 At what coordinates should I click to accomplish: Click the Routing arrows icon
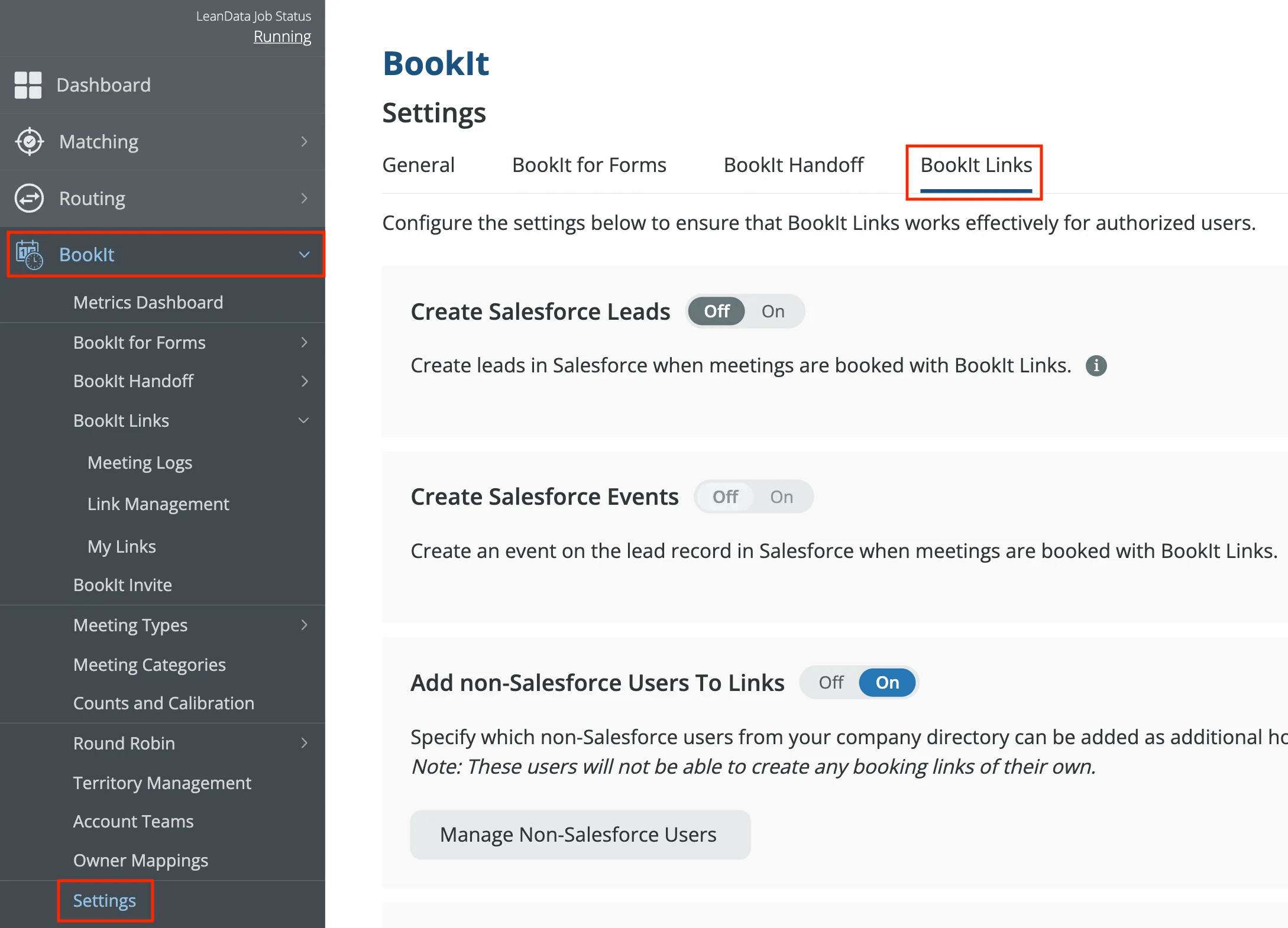point(29,199)
